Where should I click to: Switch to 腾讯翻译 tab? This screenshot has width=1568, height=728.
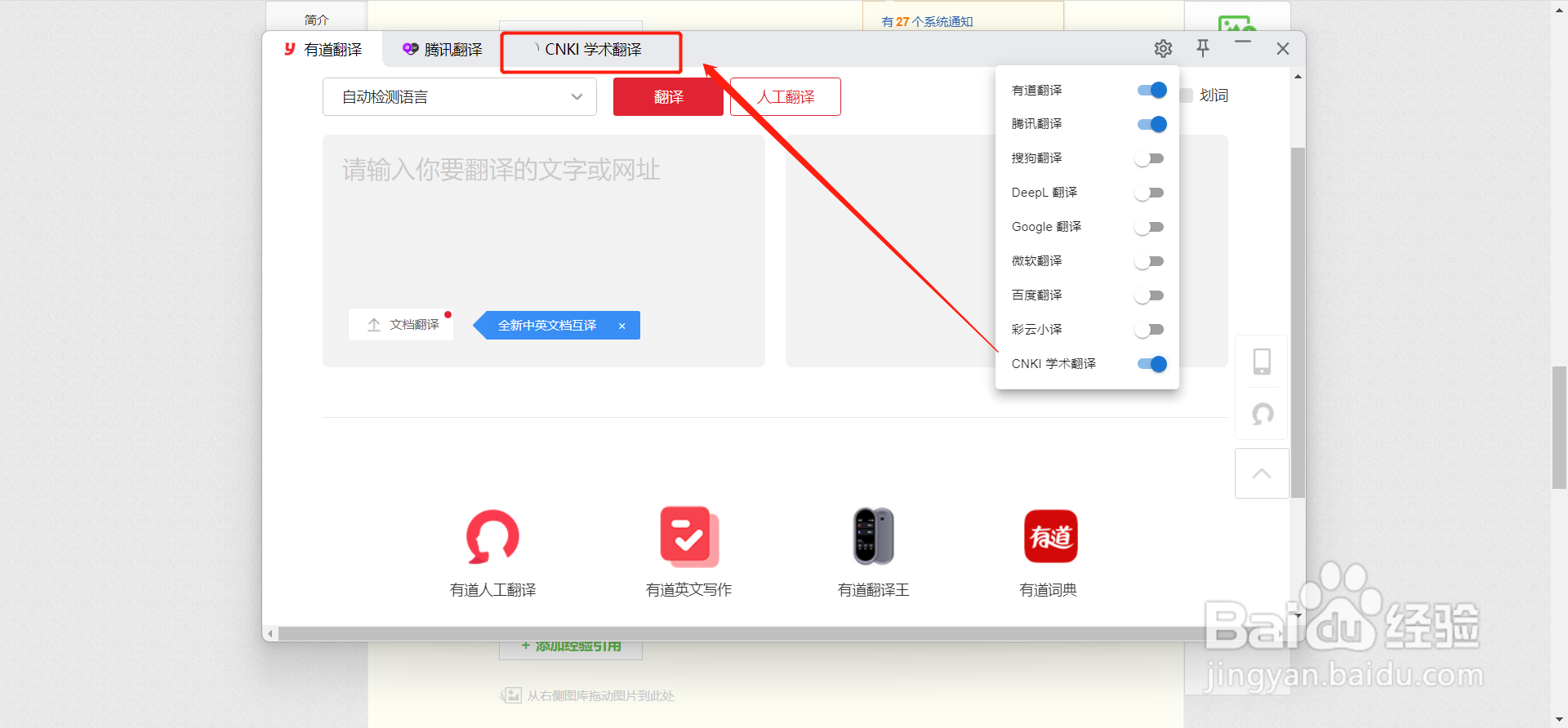pyautogui.click(x=443, y=50)
